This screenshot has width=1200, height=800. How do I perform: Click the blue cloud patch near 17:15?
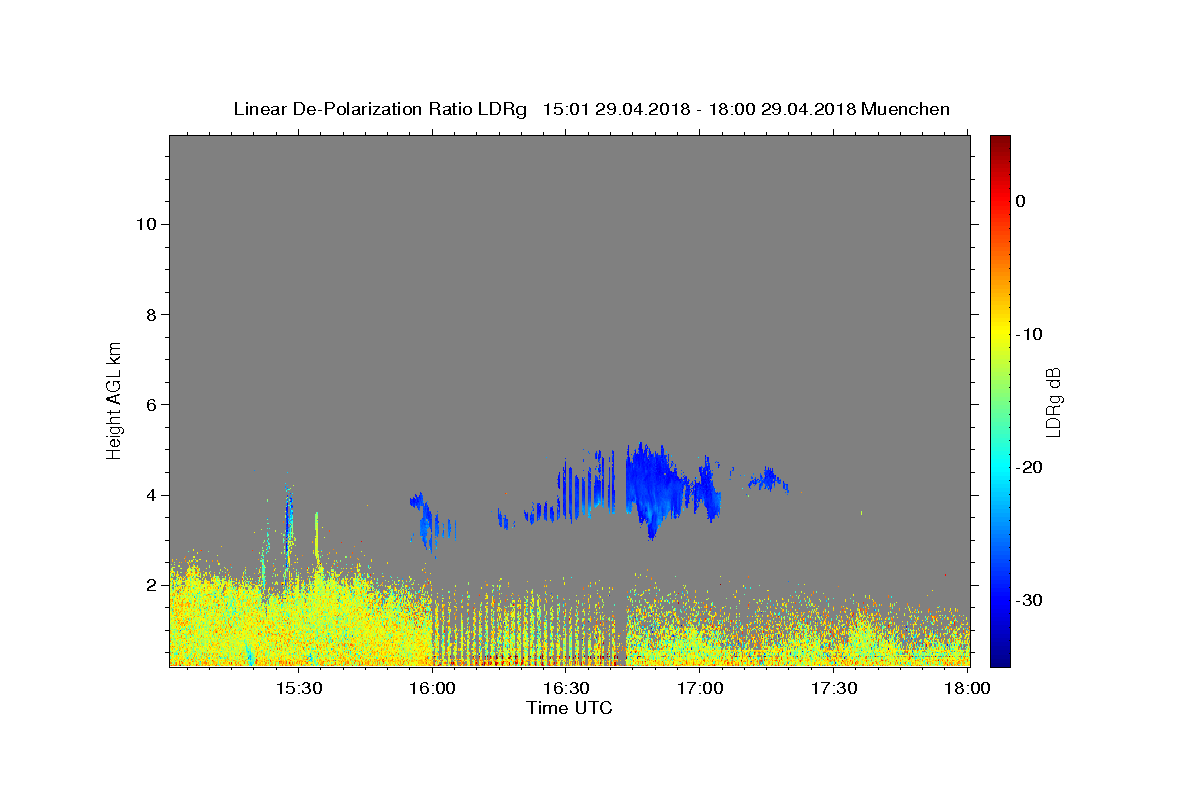[x=768, y=480]
